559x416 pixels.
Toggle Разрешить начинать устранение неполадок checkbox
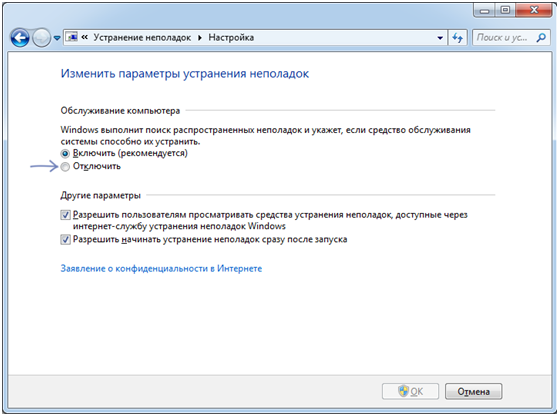65,239
